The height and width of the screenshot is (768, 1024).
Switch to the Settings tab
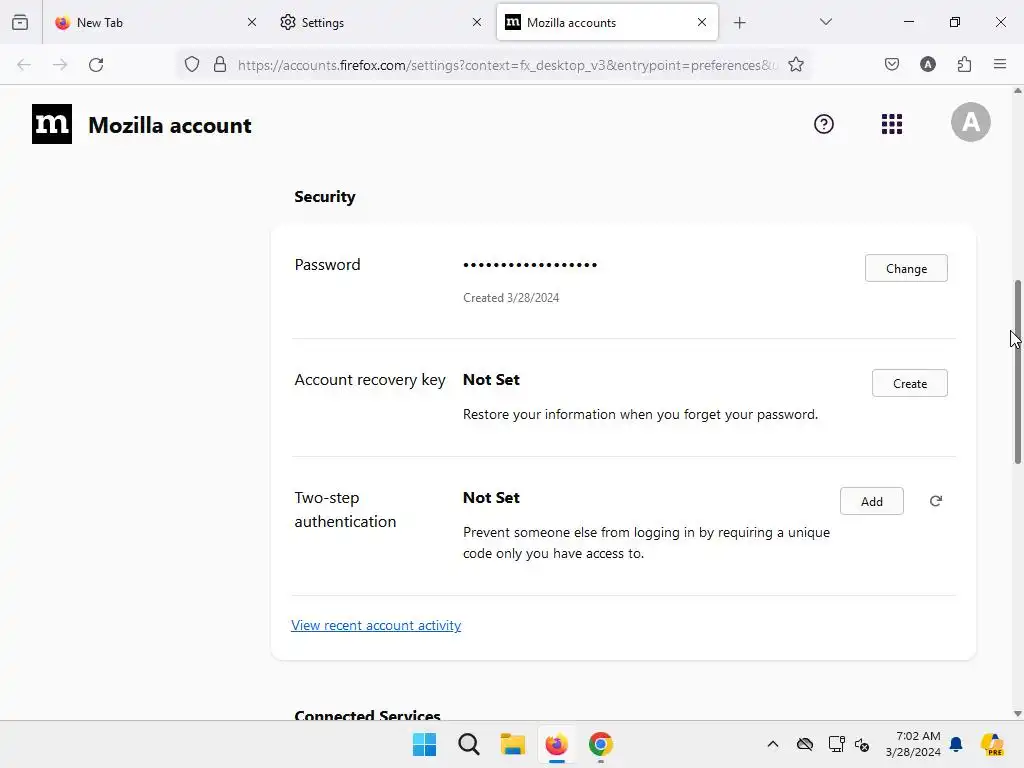pyautogui.click(x=381, y=22)
